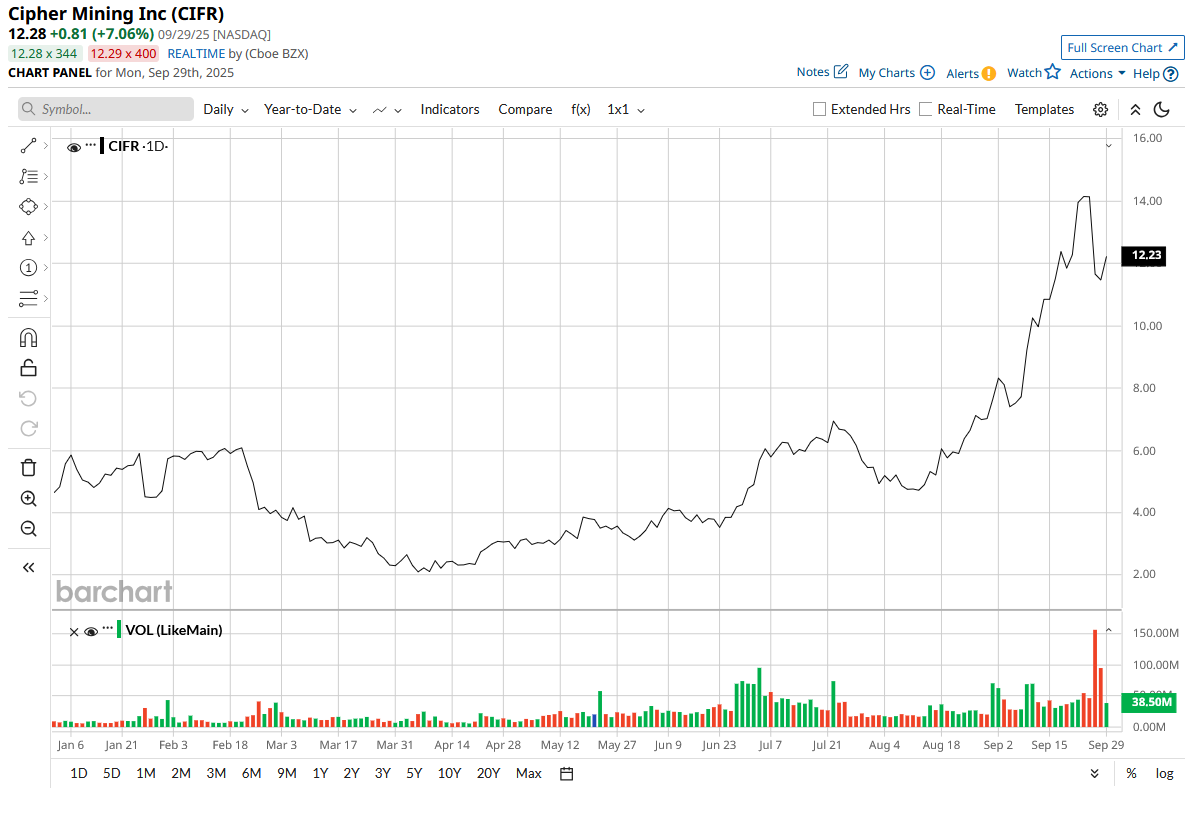Click the 12.23 current price label
This screenshot has height=825, width=1193.
(x=1144, y=255)
